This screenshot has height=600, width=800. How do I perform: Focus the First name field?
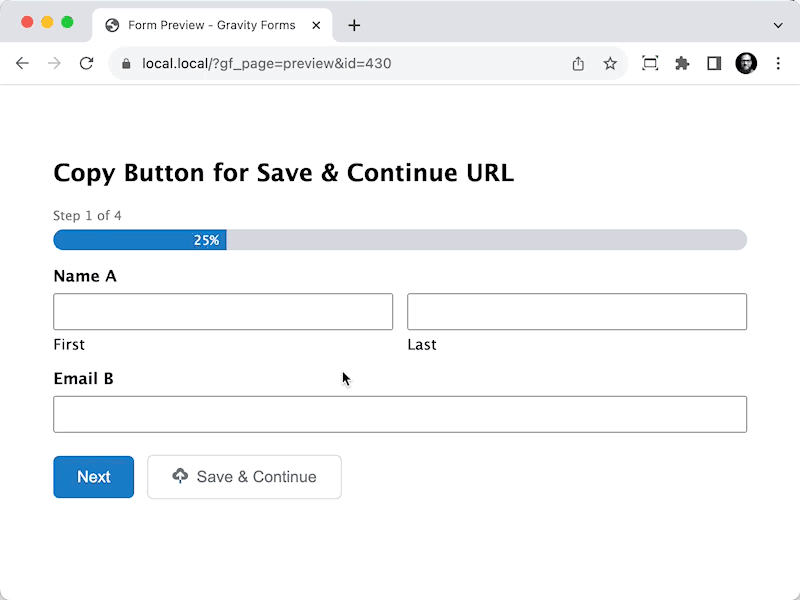(223, 312)
